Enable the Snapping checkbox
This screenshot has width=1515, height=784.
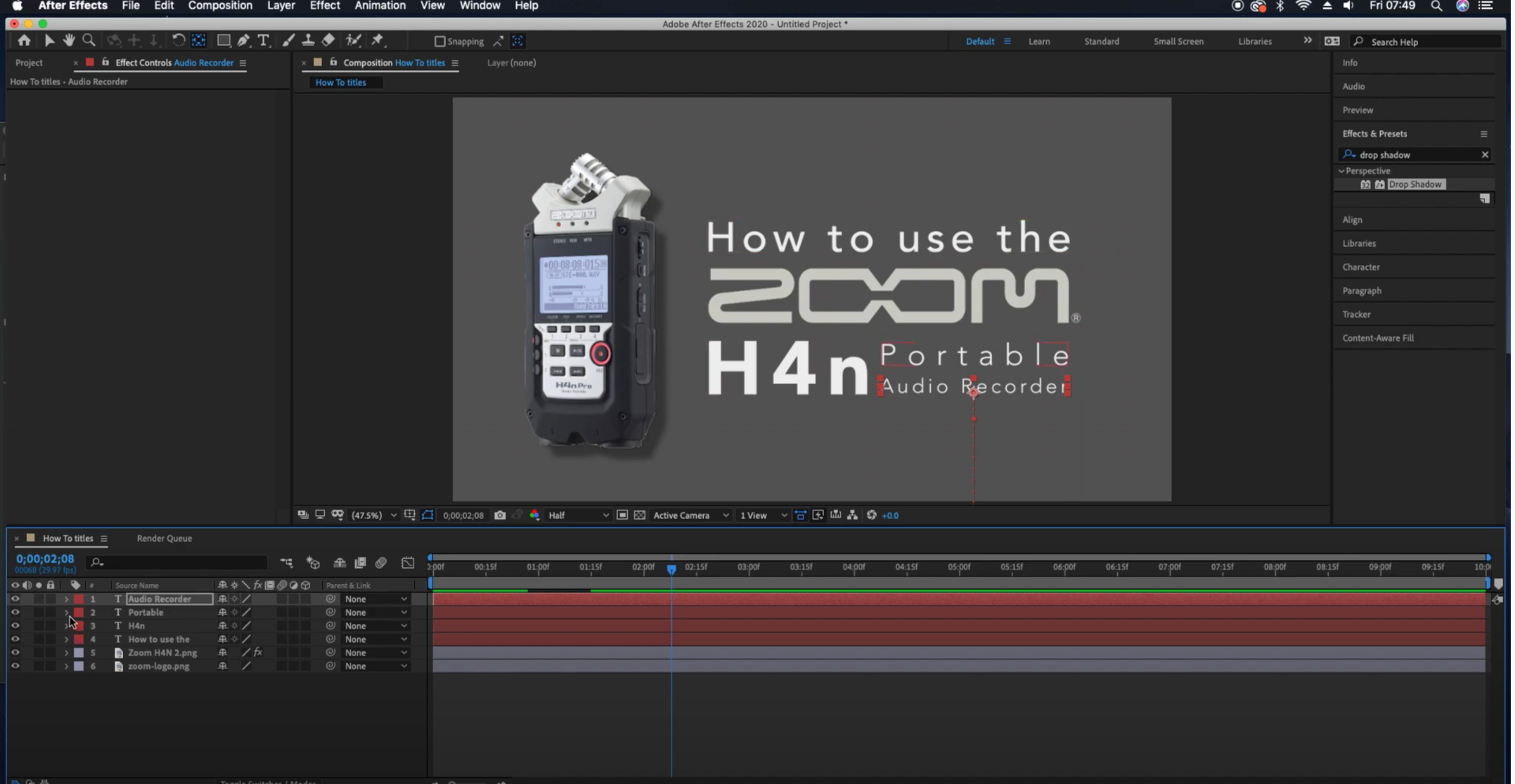tap(440, 41)
